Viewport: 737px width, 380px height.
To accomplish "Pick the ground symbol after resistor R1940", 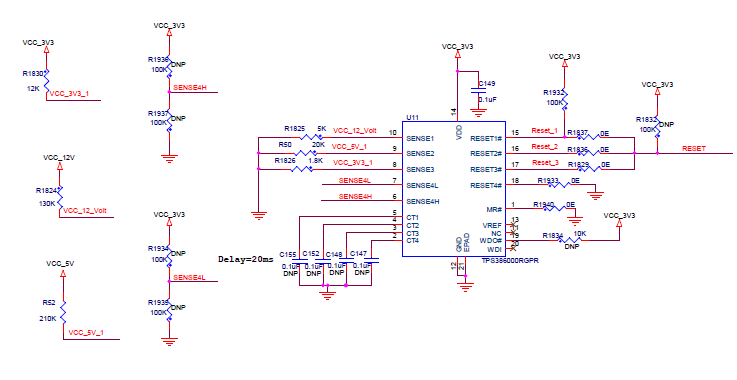I will coord(574,221).
